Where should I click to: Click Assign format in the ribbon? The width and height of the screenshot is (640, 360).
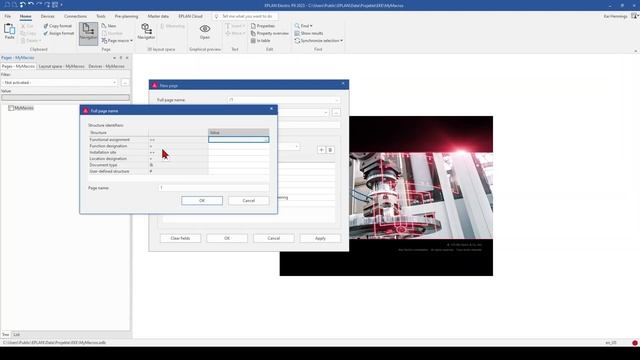59,33
